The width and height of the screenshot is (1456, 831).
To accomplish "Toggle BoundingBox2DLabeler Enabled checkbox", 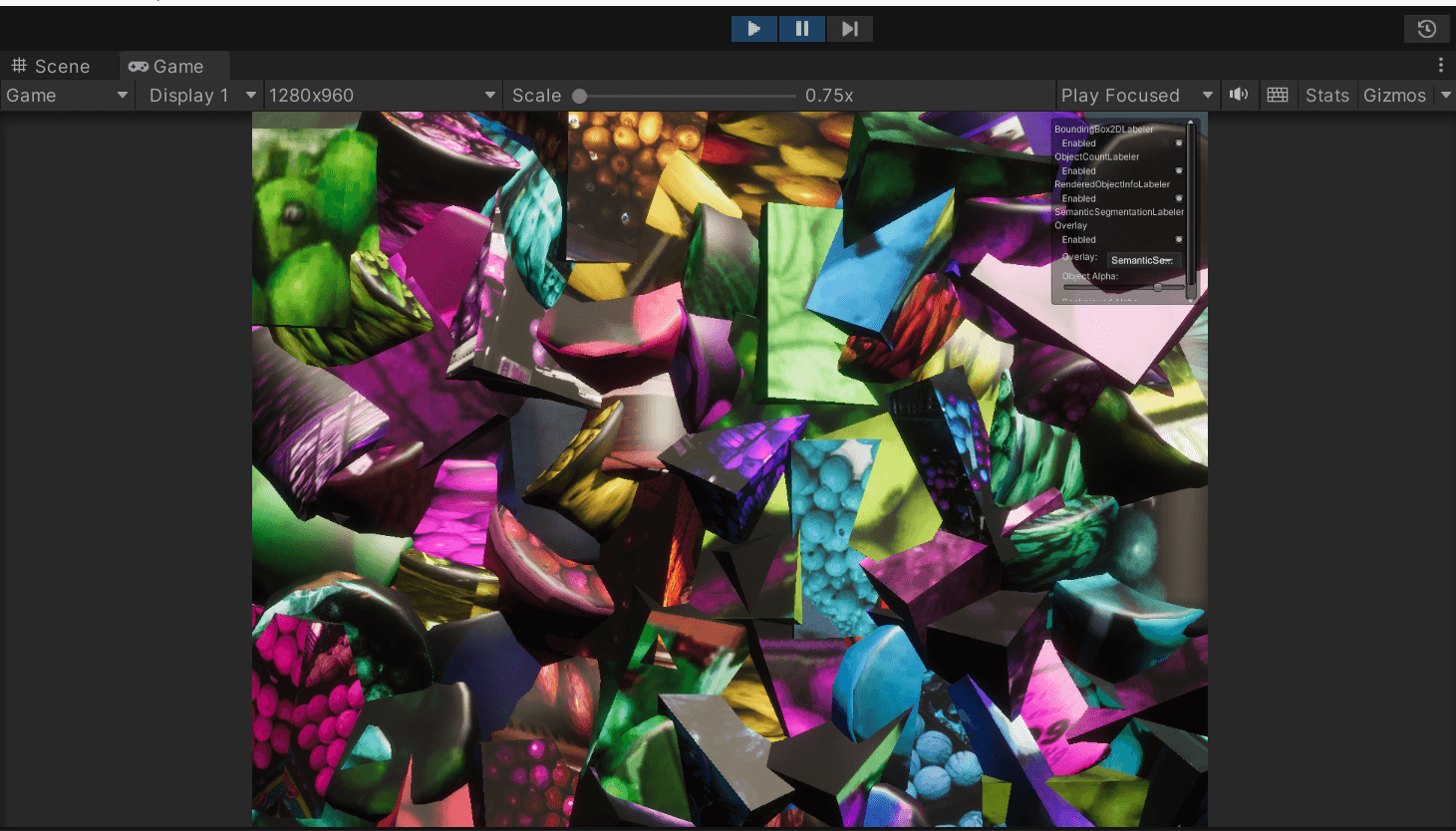I will [1179, 143].
